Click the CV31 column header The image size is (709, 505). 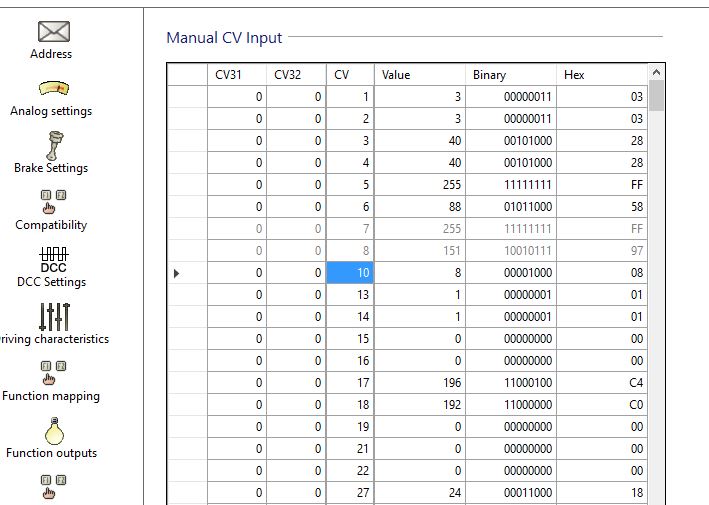[237, 75]
